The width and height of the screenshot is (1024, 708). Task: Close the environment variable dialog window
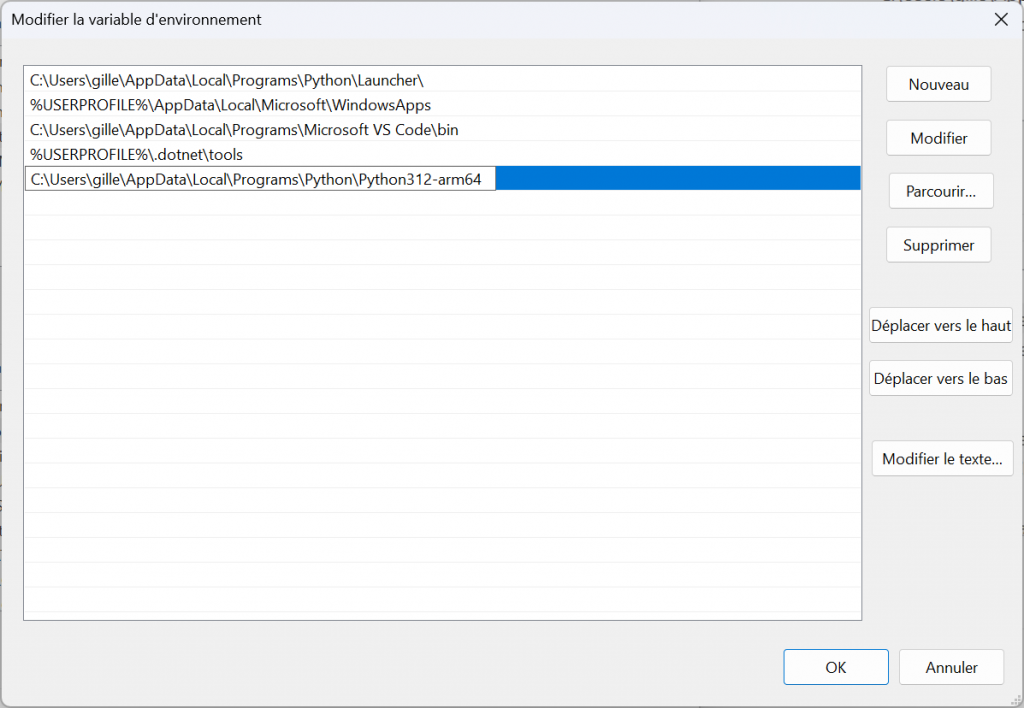[1000, 19]
